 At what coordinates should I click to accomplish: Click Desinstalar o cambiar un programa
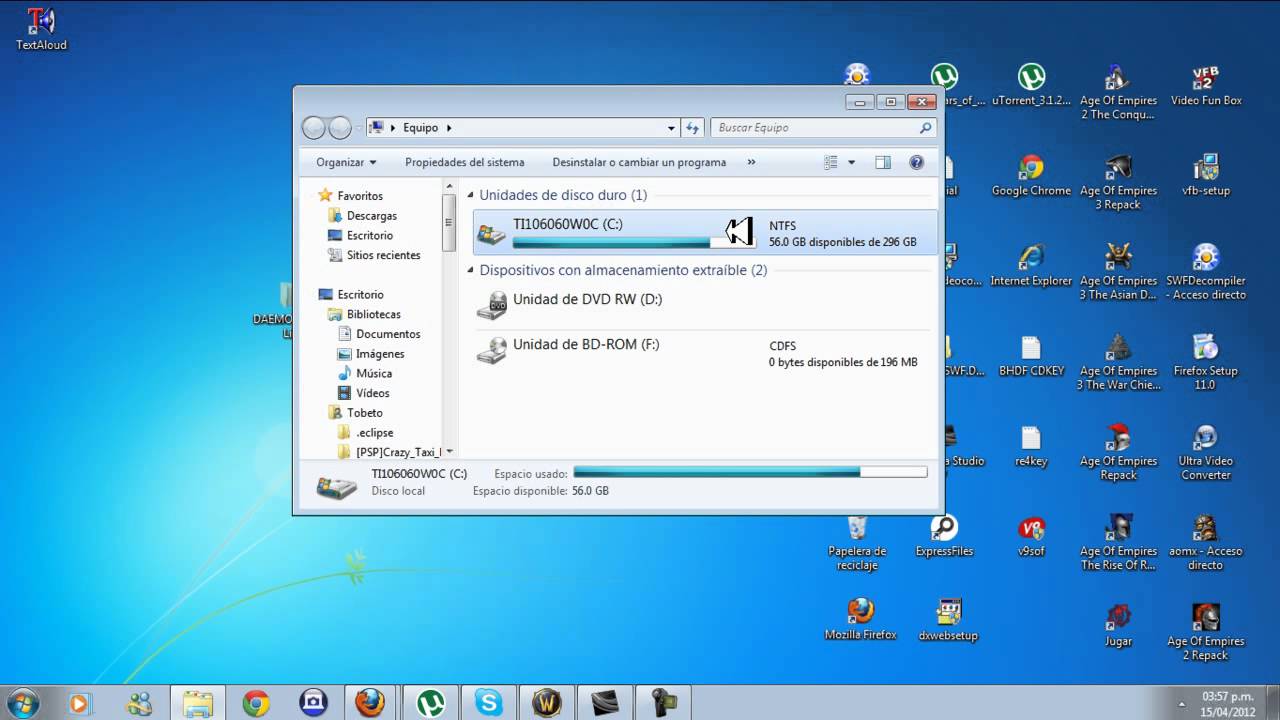[639, 162]
